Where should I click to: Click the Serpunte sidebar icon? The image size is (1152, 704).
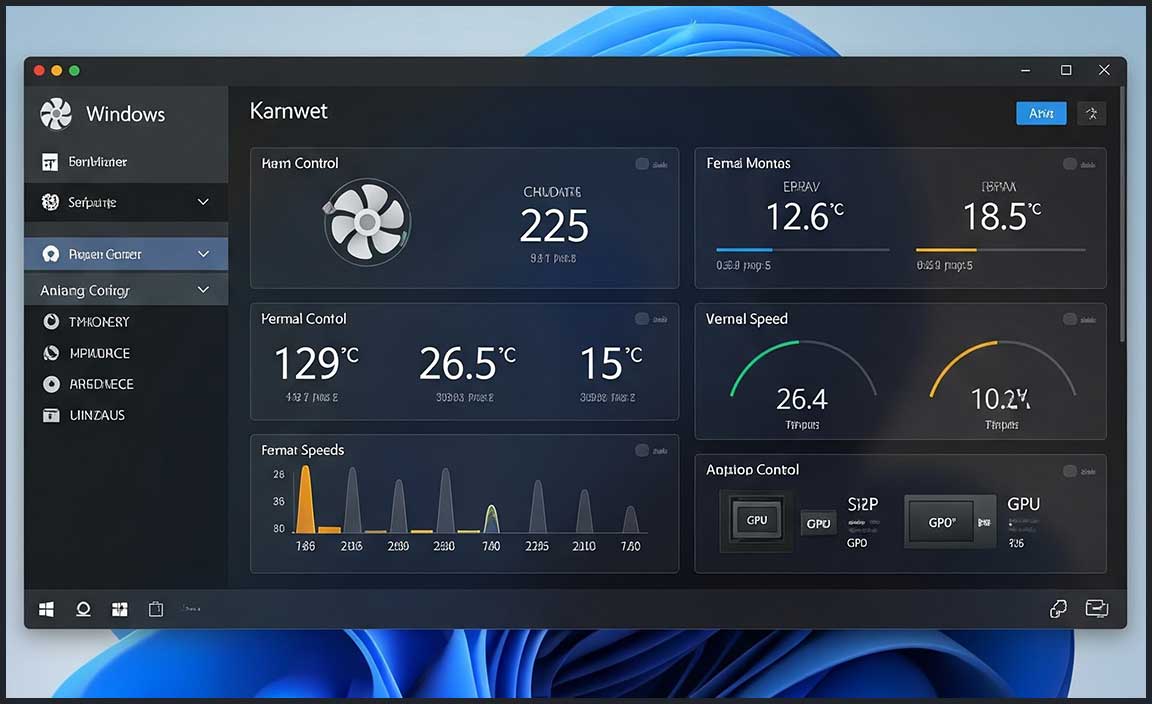point(50,202)
